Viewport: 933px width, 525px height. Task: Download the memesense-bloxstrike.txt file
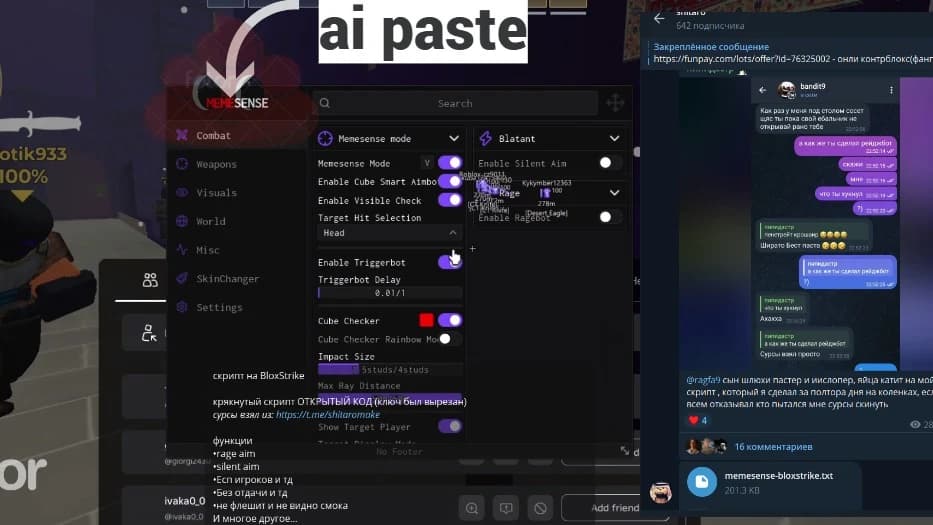[x=702, y=482]
